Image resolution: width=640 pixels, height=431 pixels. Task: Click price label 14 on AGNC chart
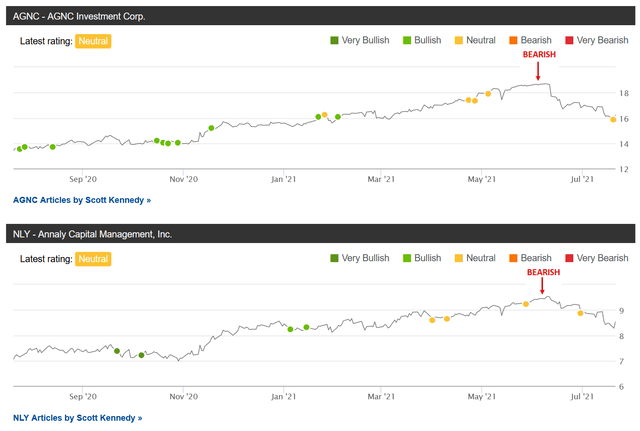(x=624, y=144)
